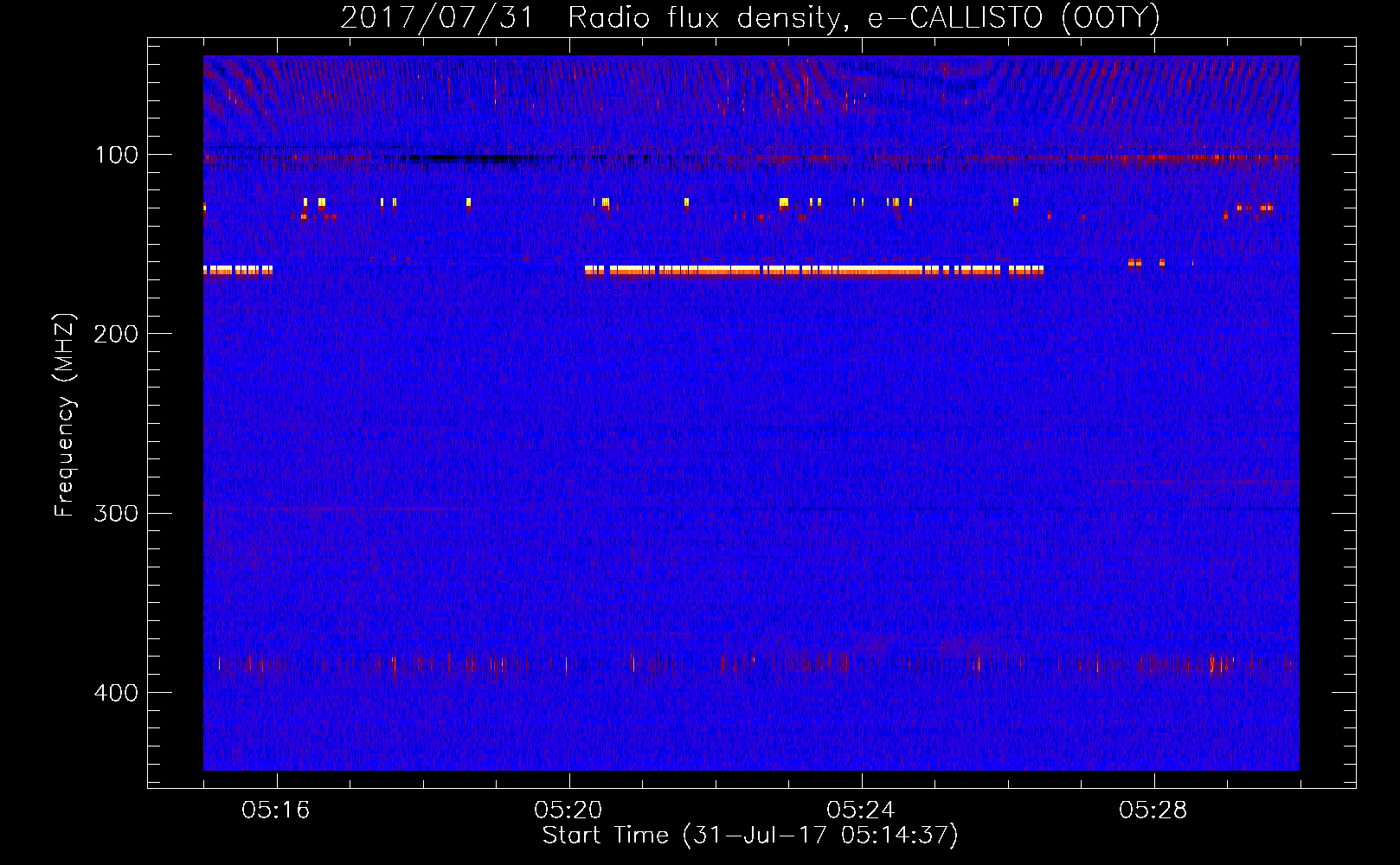Image resolution: width=1400 pixels, height=865 pixels.
Task: Click the plot title "2017/07/31 Radio flux density, e-CALLISTO (OOTY)"
Action: (750, 17)
